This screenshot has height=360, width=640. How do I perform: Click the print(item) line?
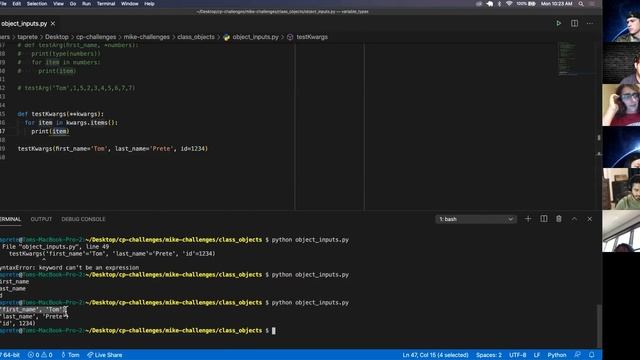(50, 131)
